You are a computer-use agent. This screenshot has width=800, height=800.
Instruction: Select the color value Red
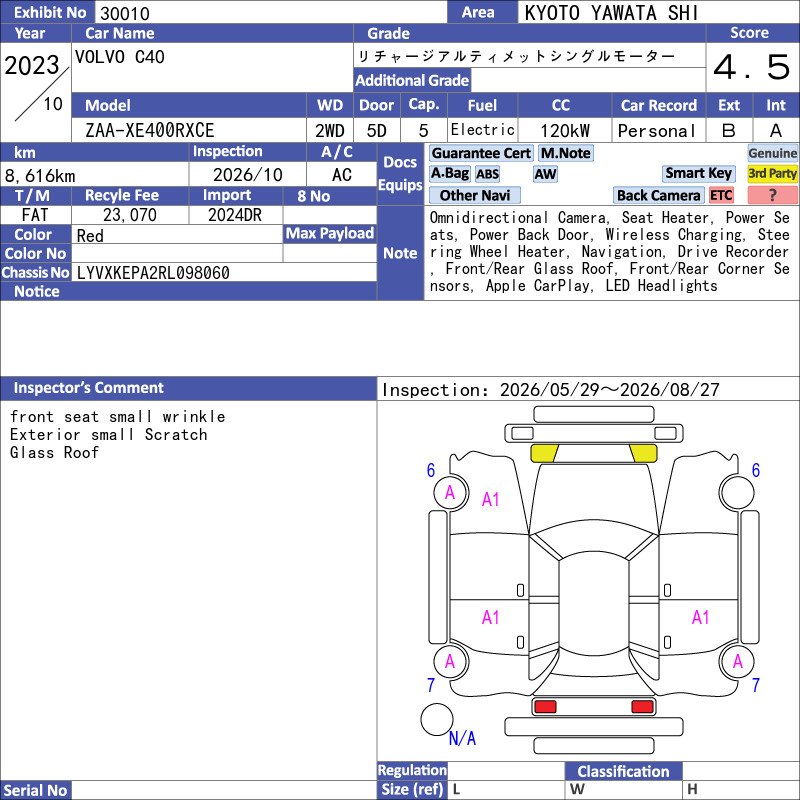pos(90,236)
